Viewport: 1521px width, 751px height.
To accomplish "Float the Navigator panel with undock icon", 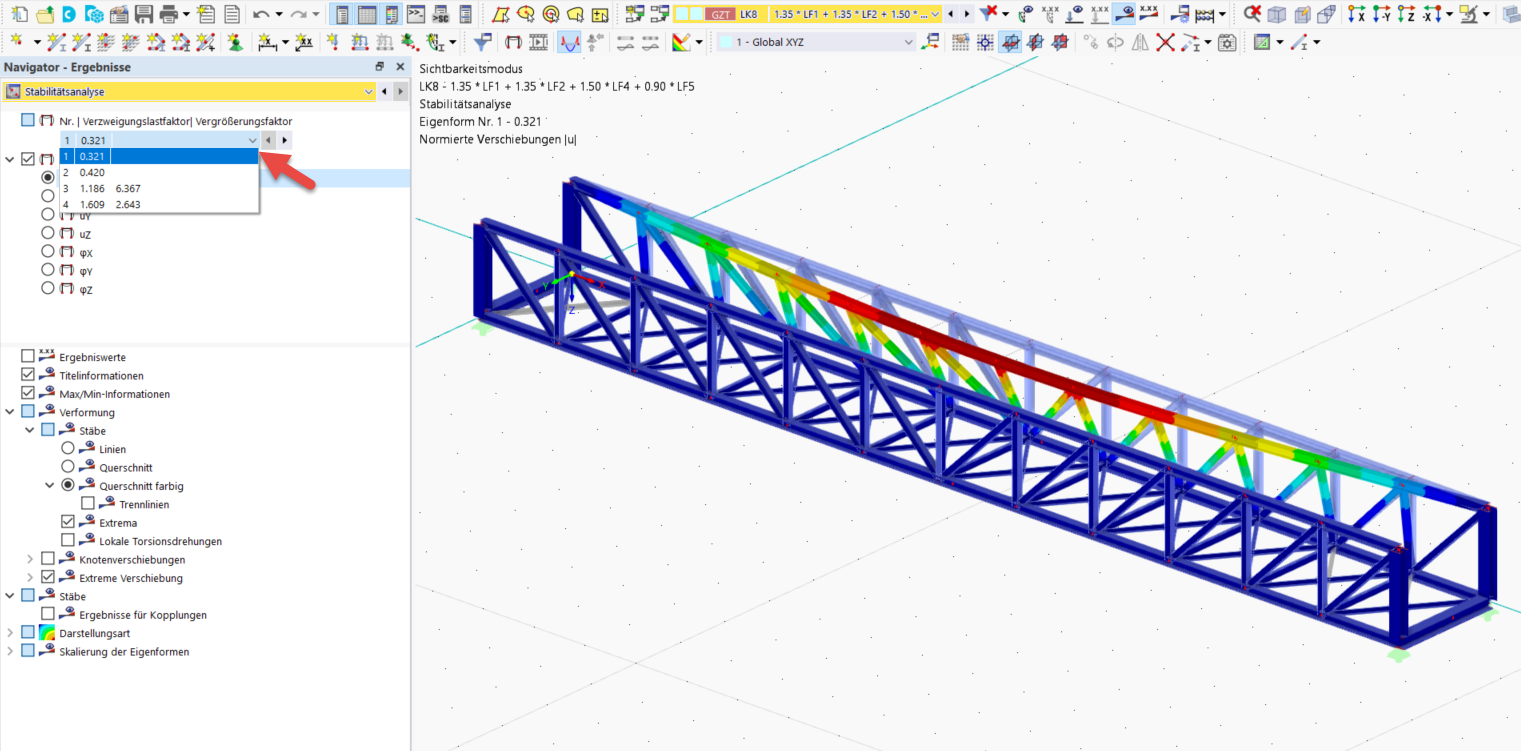I will coord(380,67).
